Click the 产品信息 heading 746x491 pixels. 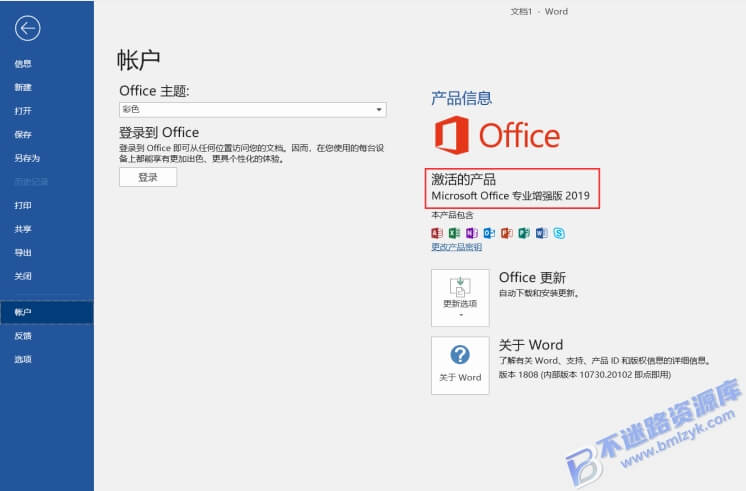(x=461, y=98)
